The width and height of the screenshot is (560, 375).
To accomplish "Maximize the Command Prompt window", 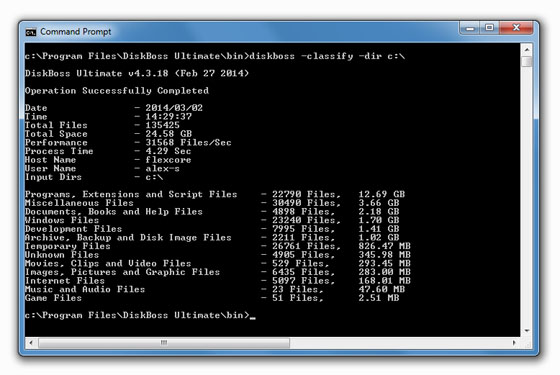I will click(490, 28).
